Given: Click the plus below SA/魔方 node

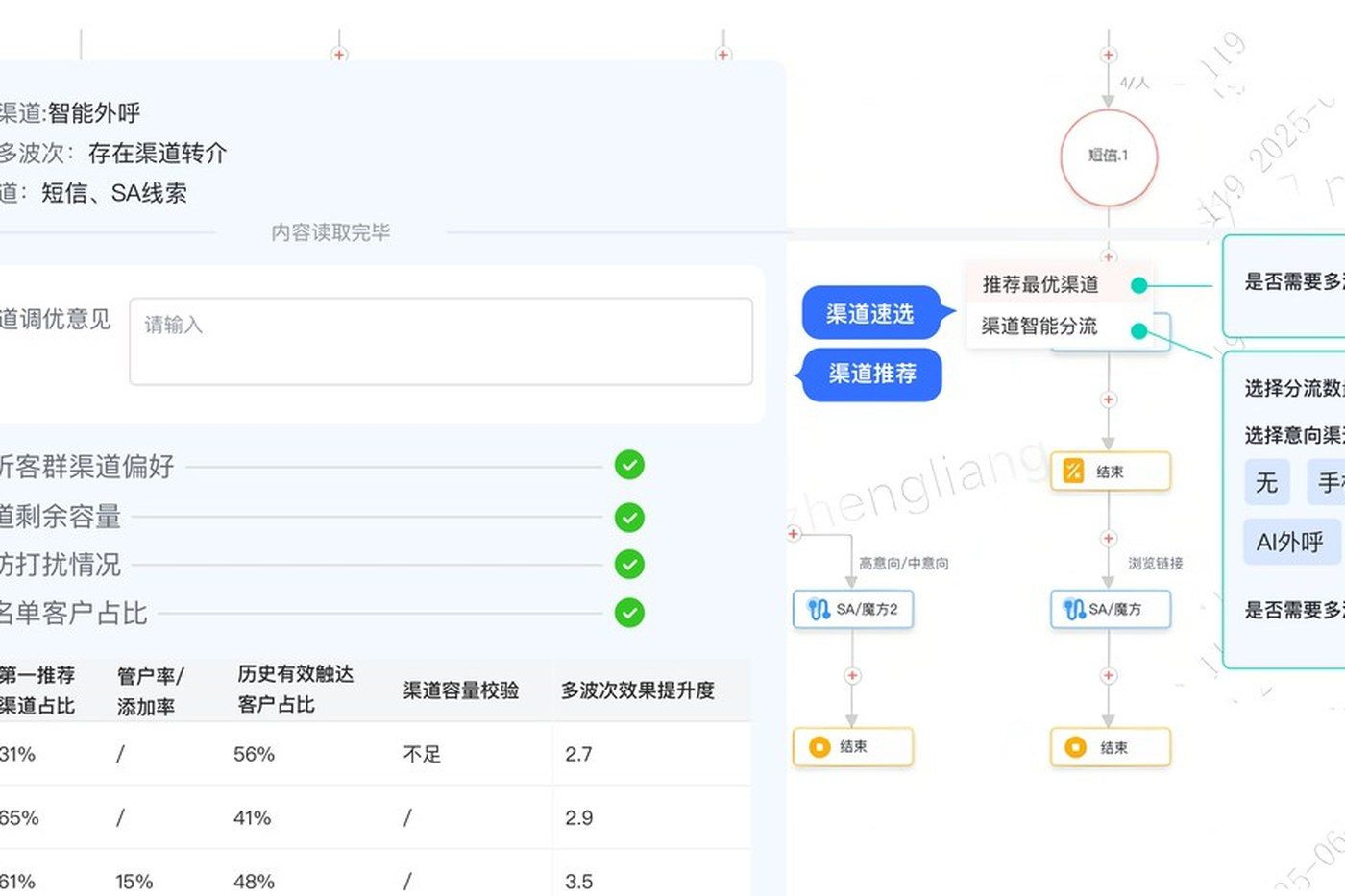Looking at the screenshot, I should pyautogui.click(x=1109, y=676).
